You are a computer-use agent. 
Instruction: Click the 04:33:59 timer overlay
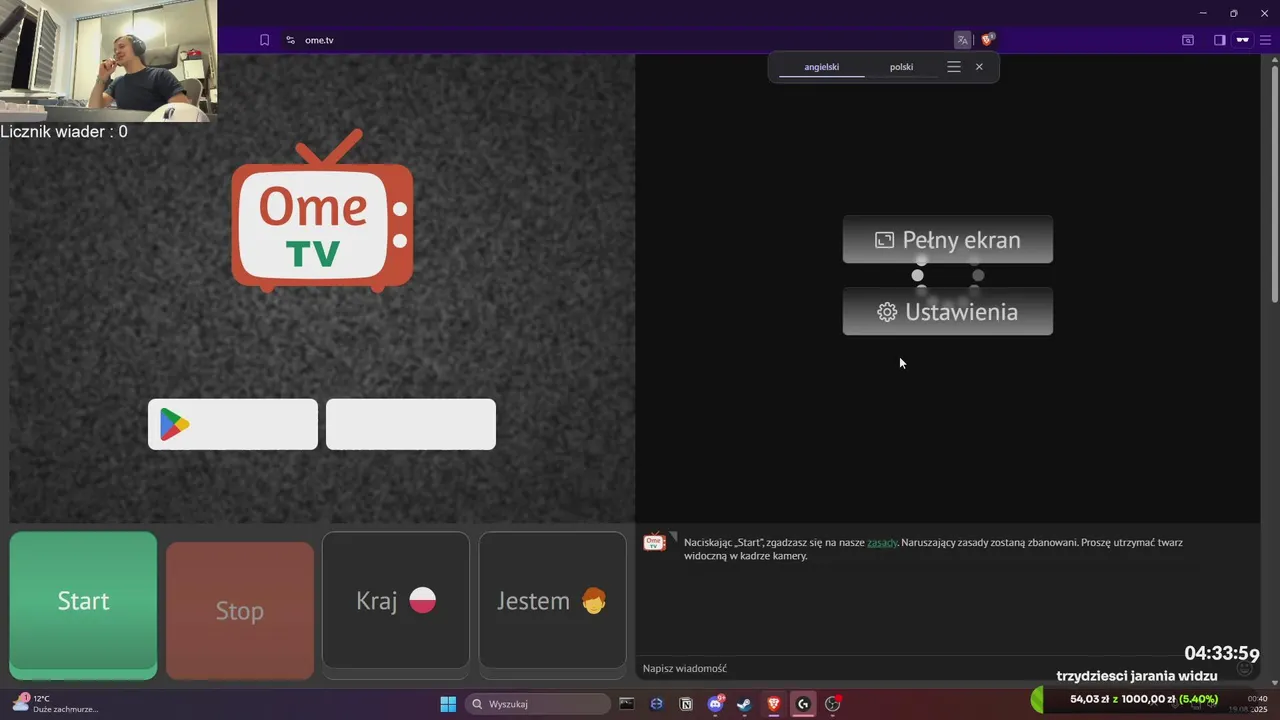coord(1222,654)
